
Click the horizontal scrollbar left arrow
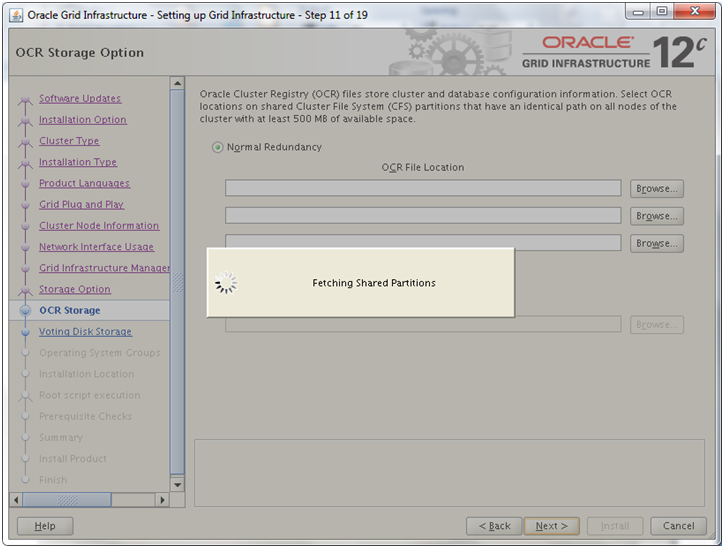tap(16, 500)
